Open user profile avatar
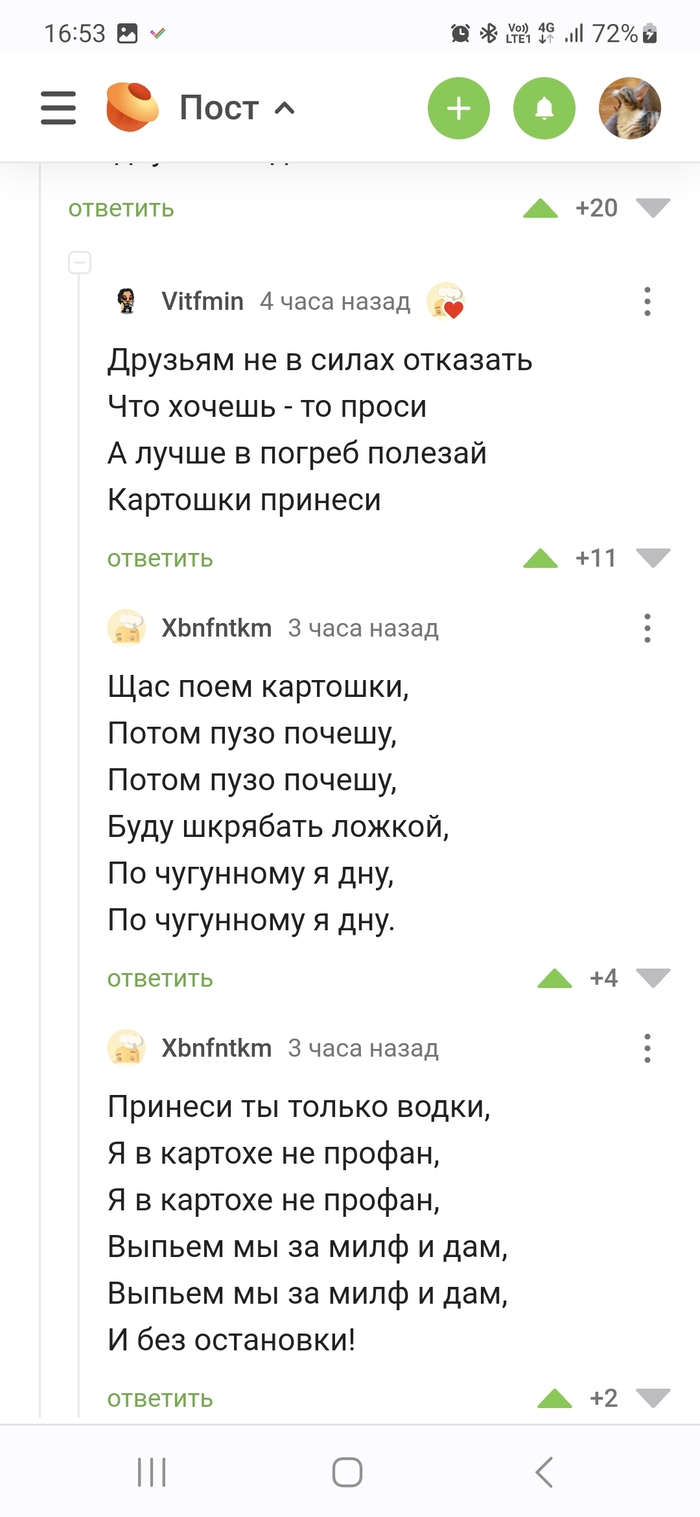 [x=629, y=108]
